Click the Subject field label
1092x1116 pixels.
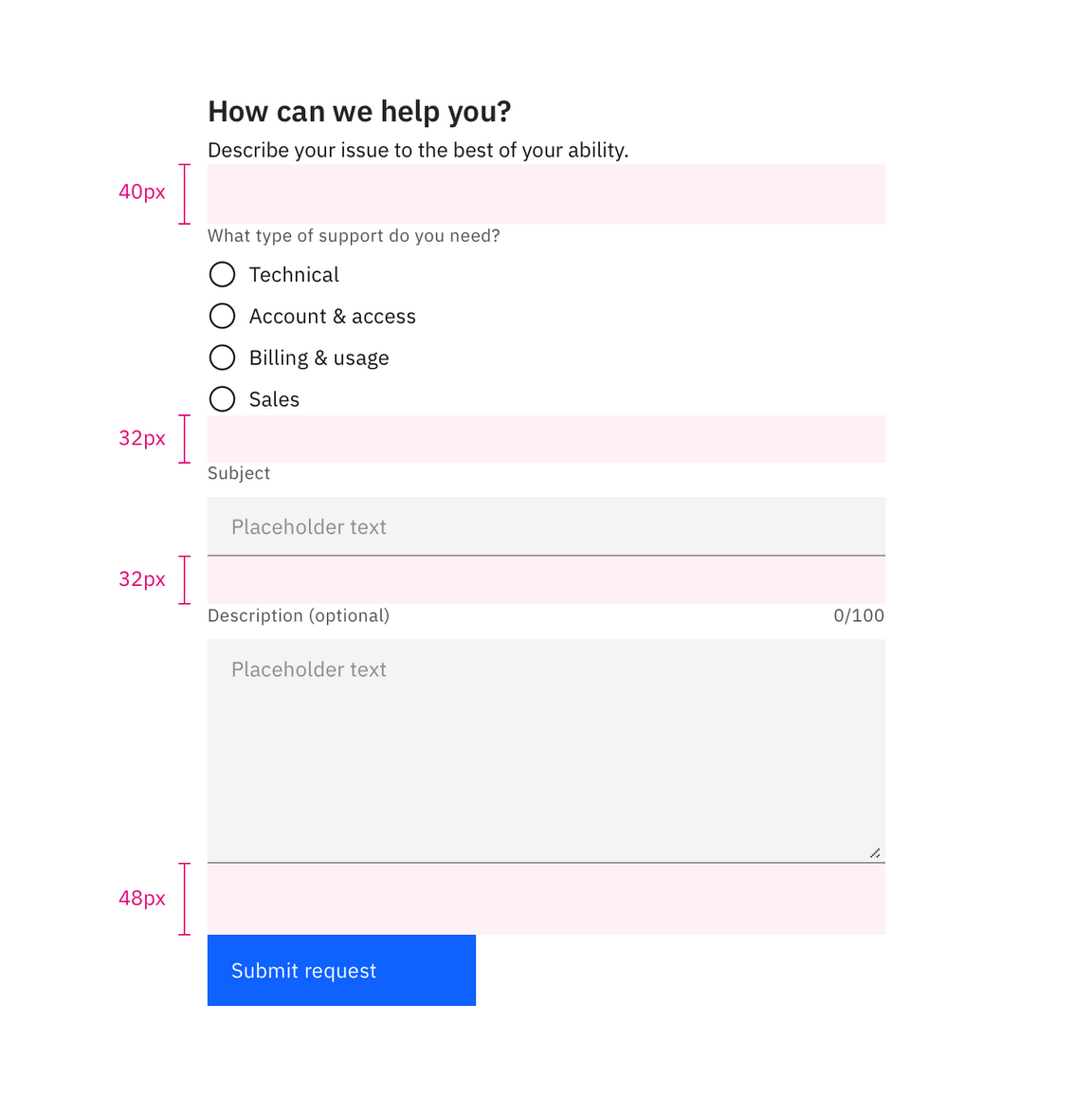pyautogui.click(x=239, y=473)
